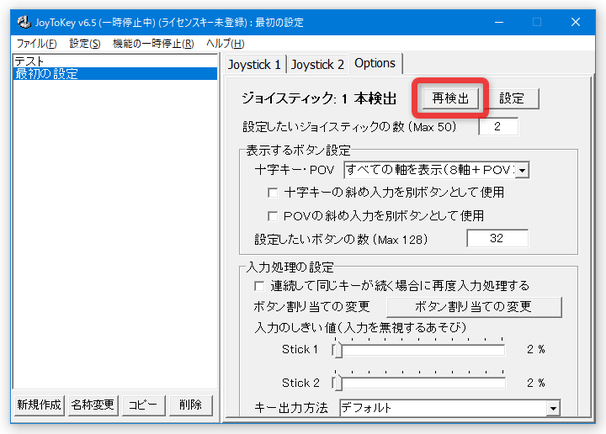Open the ファイル(F) menu

[37, 44]
